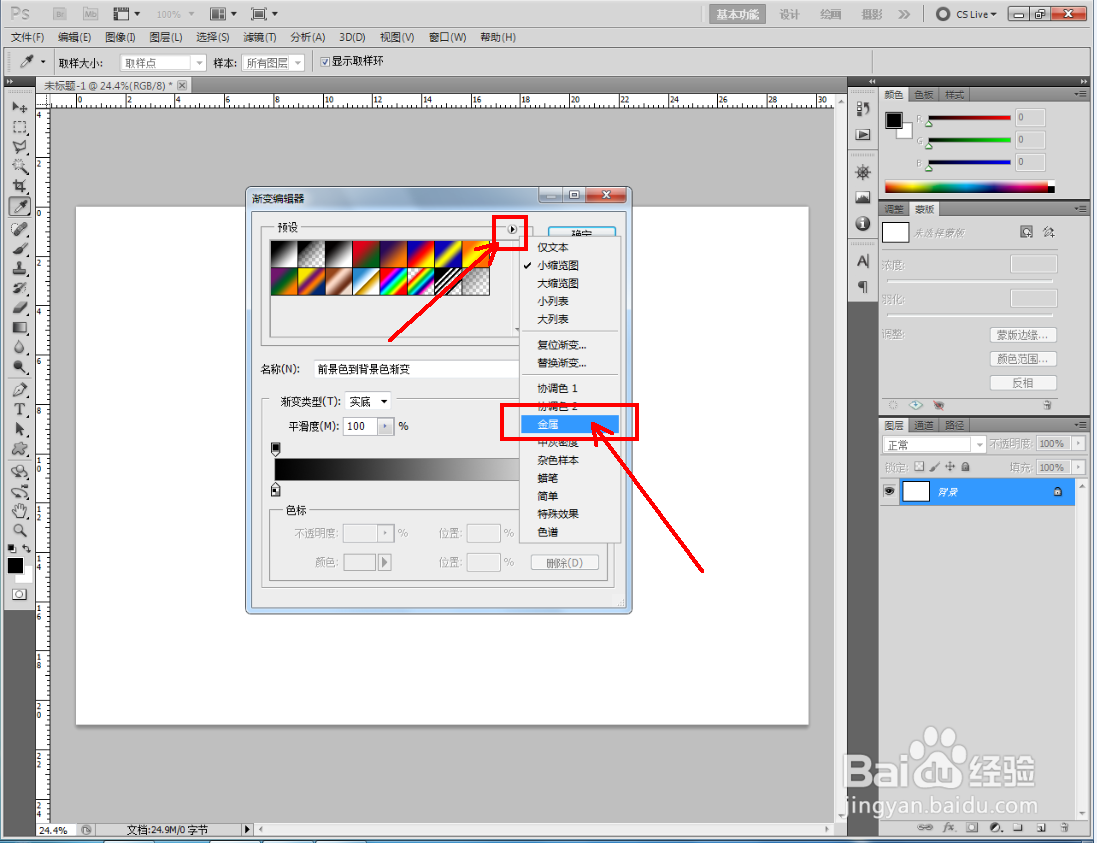This screenshot has width=1097, height=843.
Task: Toggle lock all icon in Layers panel
Action: coord(965,467)
